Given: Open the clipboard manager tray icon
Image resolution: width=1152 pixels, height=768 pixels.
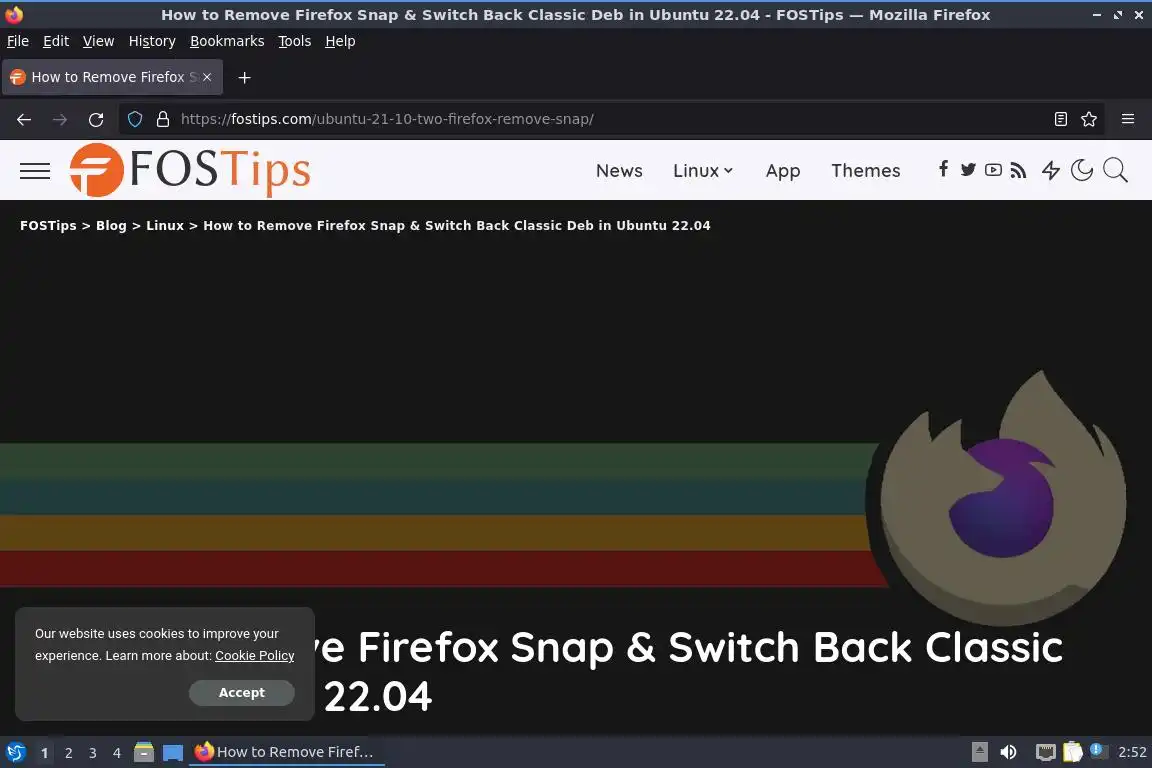Looking at the screenshot, I should [x=1073, y=752].
